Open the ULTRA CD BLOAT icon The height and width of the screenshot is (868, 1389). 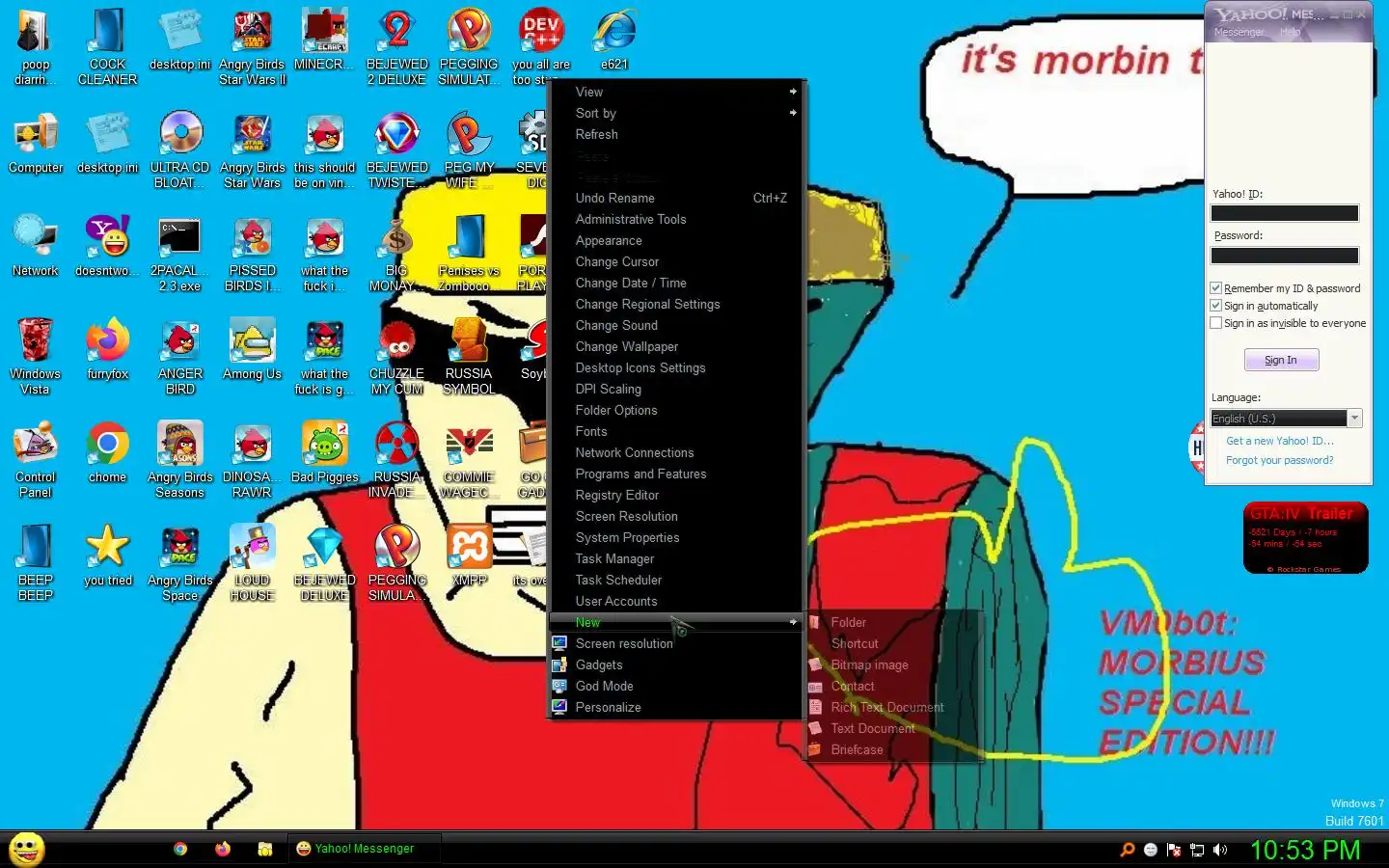180,149
